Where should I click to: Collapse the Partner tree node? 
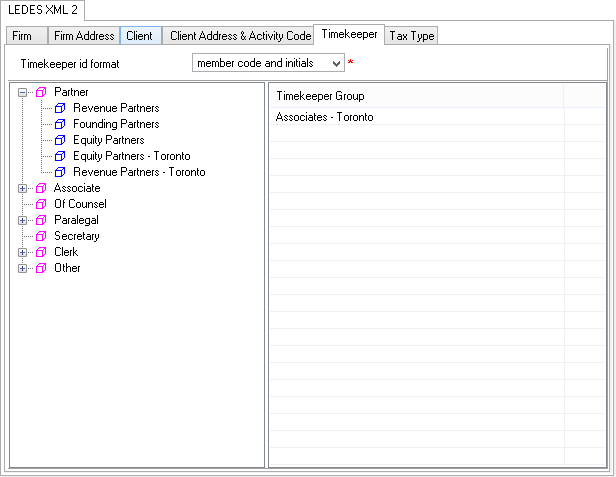[22, 92]
